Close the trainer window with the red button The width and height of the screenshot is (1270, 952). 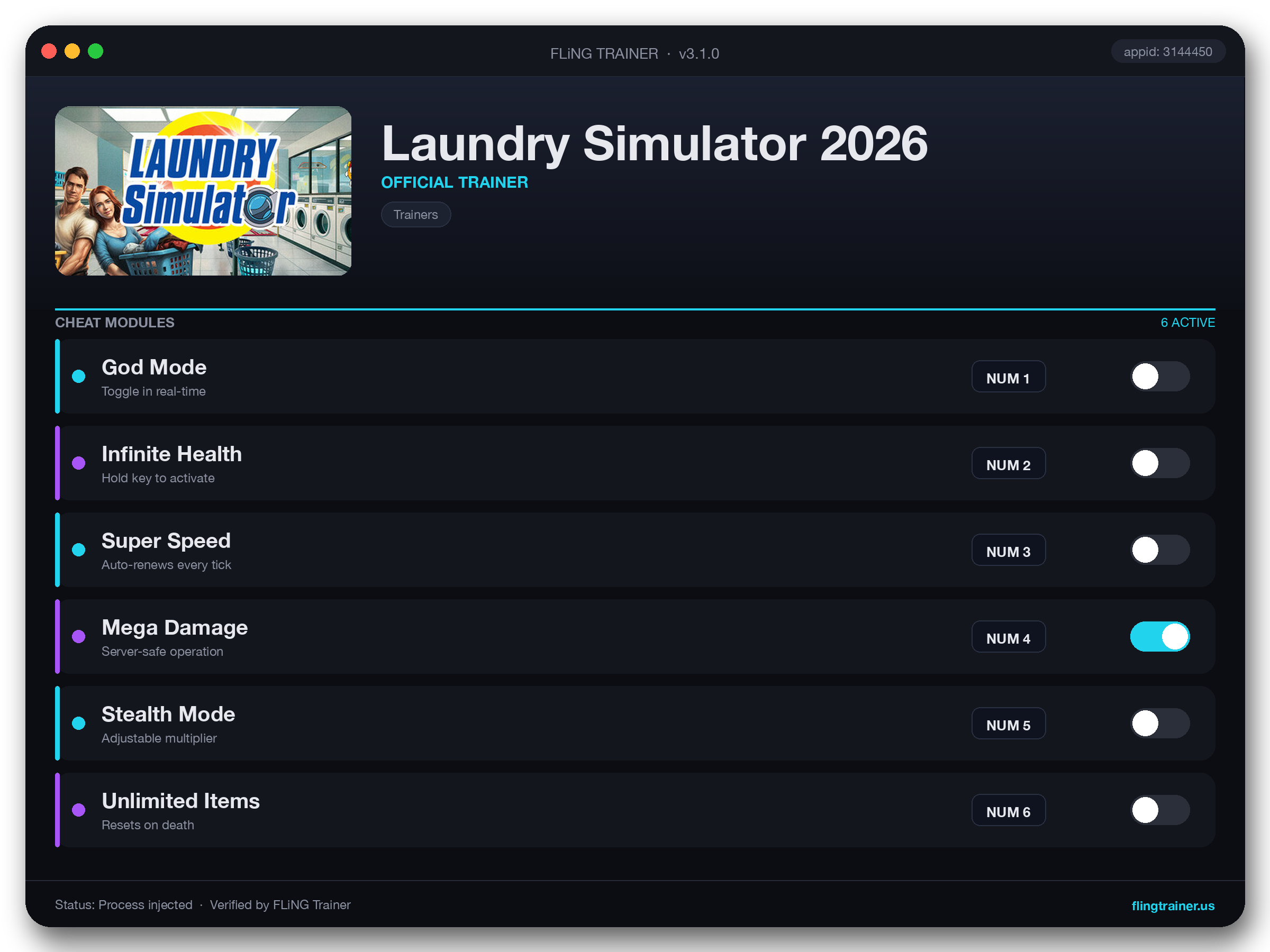coord(49,52)
